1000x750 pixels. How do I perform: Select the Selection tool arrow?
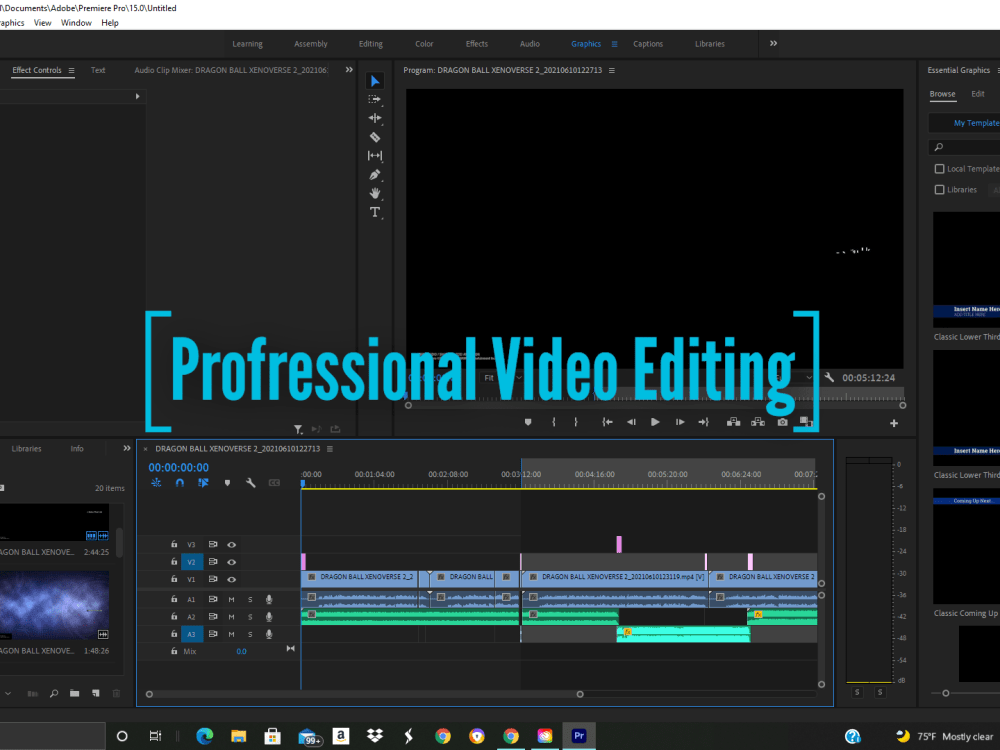(x=374, y=81)
